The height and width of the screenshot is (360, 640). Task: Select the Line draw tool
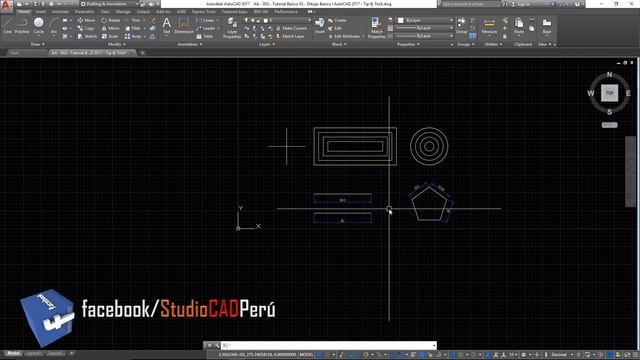click(7, 25)
